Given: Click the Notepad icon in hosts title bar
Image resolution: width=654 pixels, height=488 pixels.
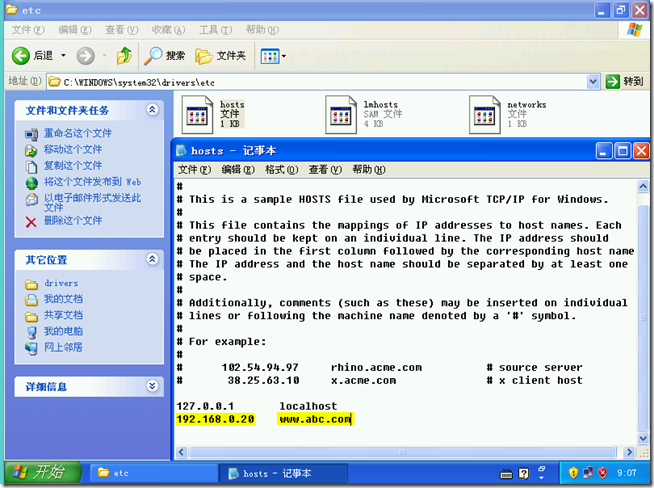Looking at the screenshot, I should point(181,151).
